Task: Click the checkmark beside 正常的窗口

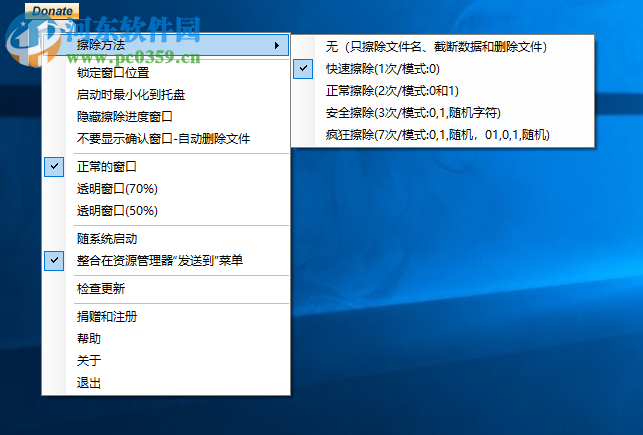Action: pos(54,167)
